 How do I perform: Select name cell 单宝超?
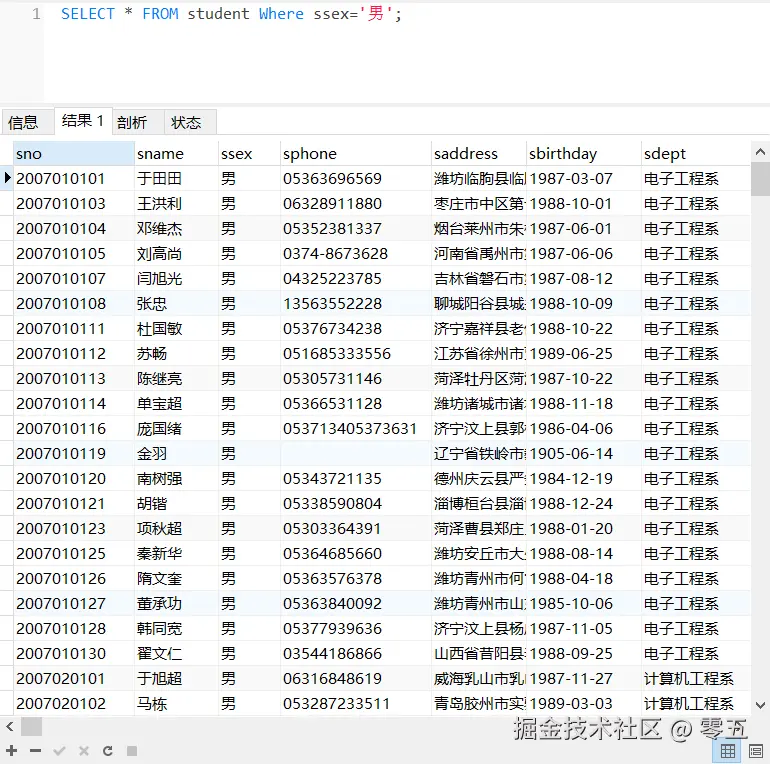point(176,404)
